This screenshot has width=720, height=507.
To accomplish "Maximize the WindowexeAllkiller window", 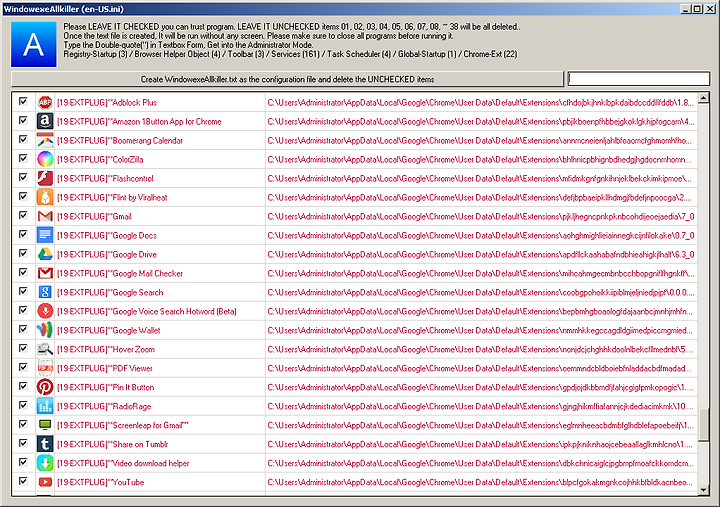I will (698, 9).
